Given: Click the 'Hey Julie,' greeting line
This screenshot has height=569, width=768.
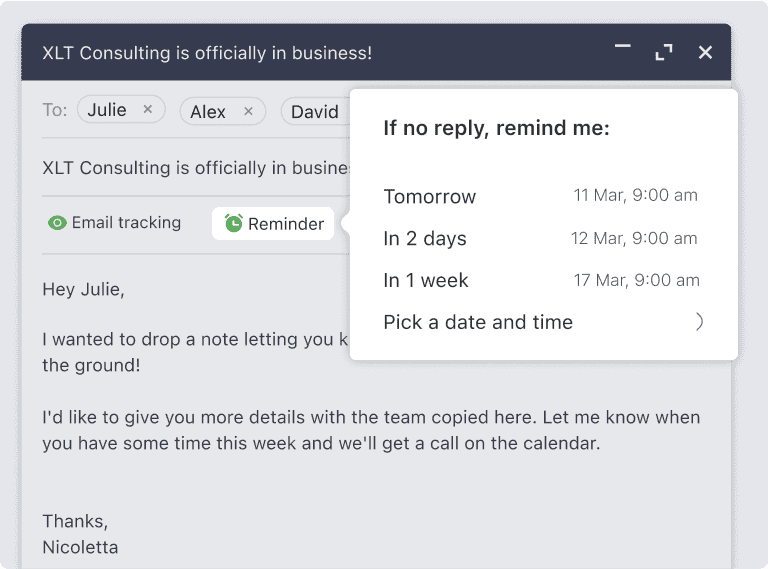Looking at the screenshot, I should 84,289.
